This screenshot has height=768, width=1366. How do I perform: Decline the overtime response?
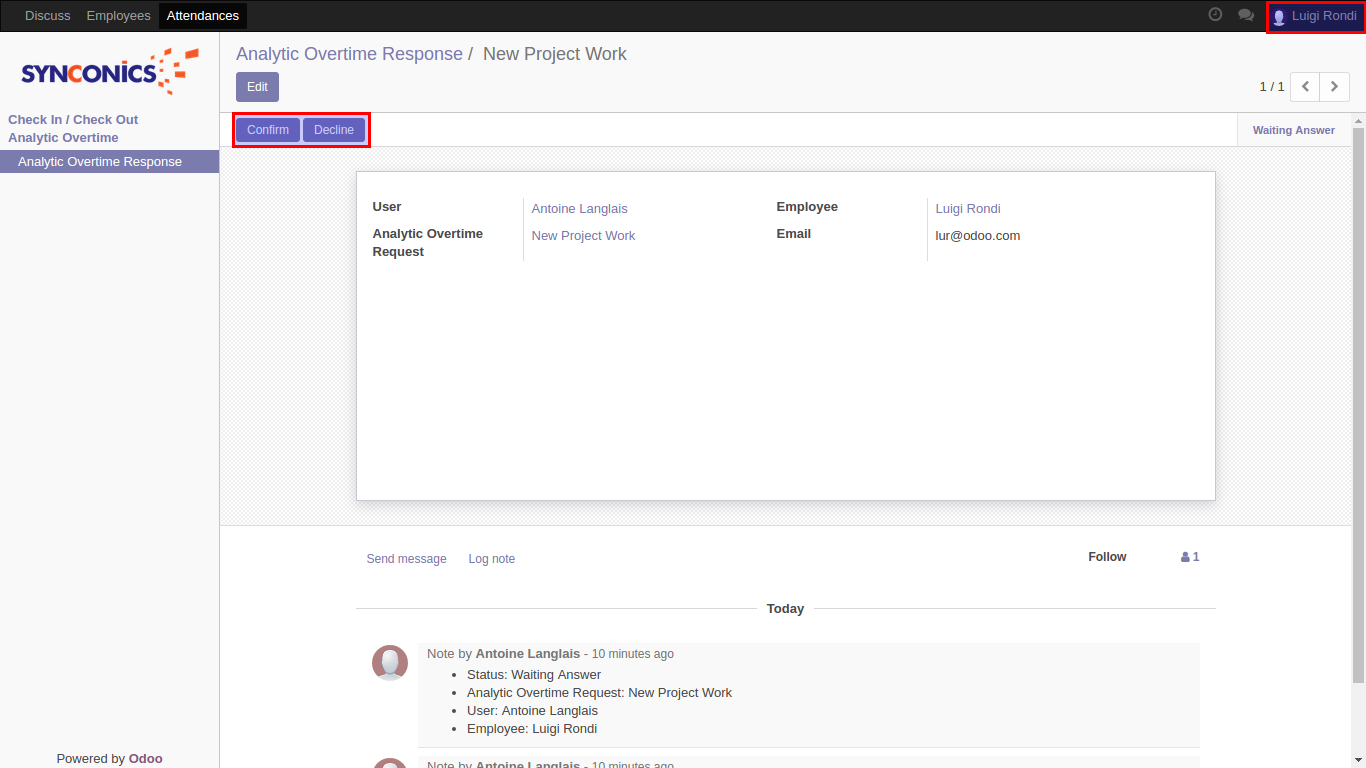tap(334, 130)
